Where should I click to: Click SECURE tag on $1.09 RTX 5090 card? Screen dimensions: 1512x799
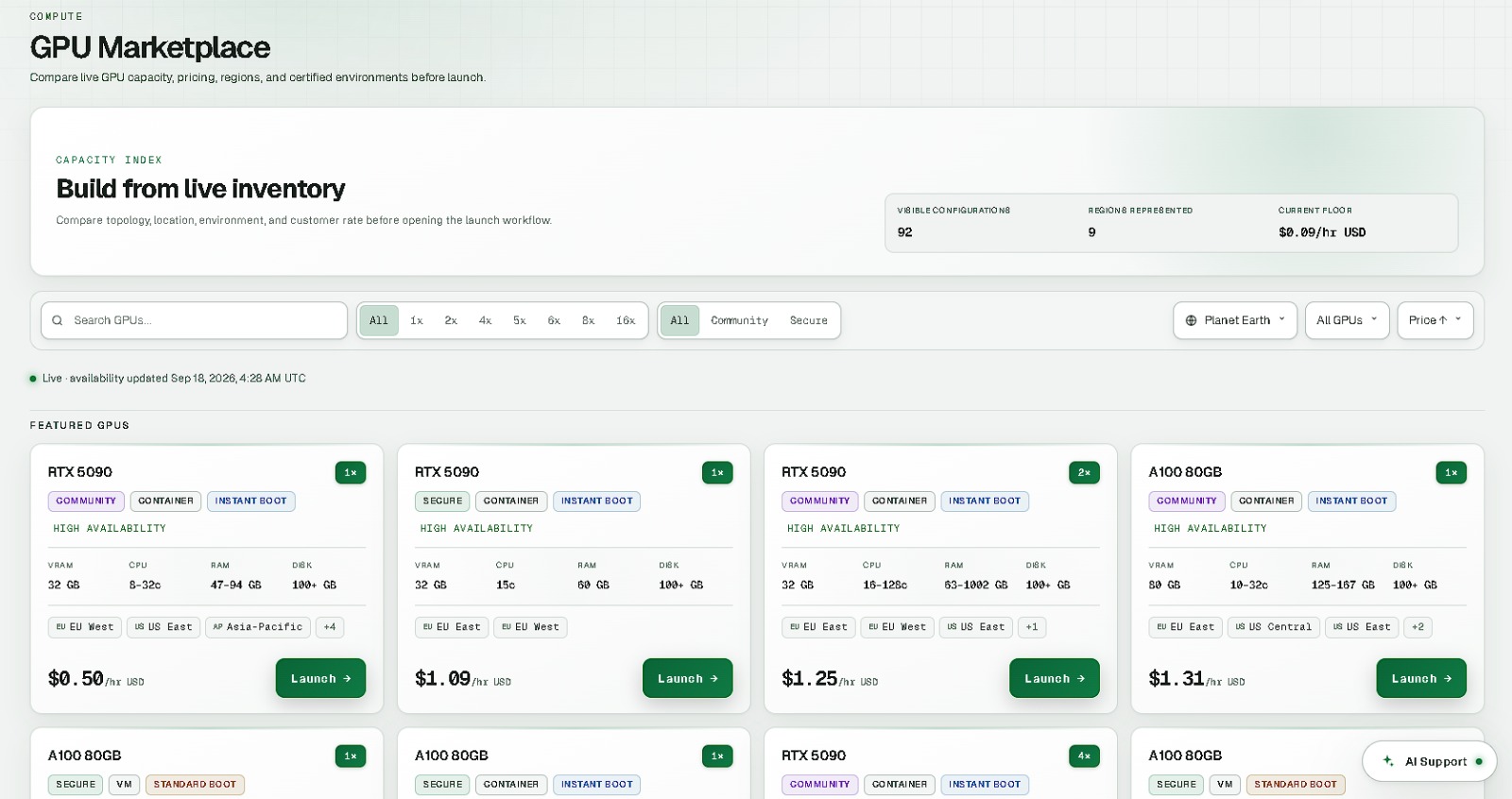442,501
